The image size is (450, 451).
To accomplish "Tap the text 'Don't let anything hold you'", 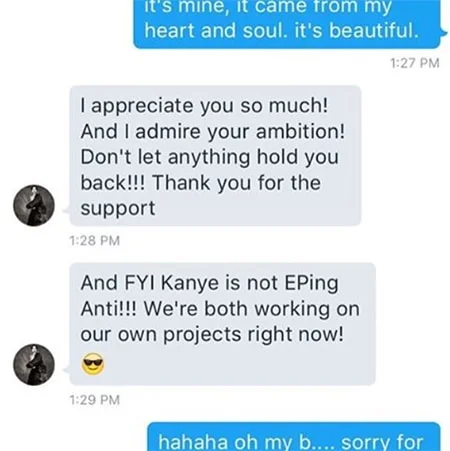I will (x=210, y=157).
